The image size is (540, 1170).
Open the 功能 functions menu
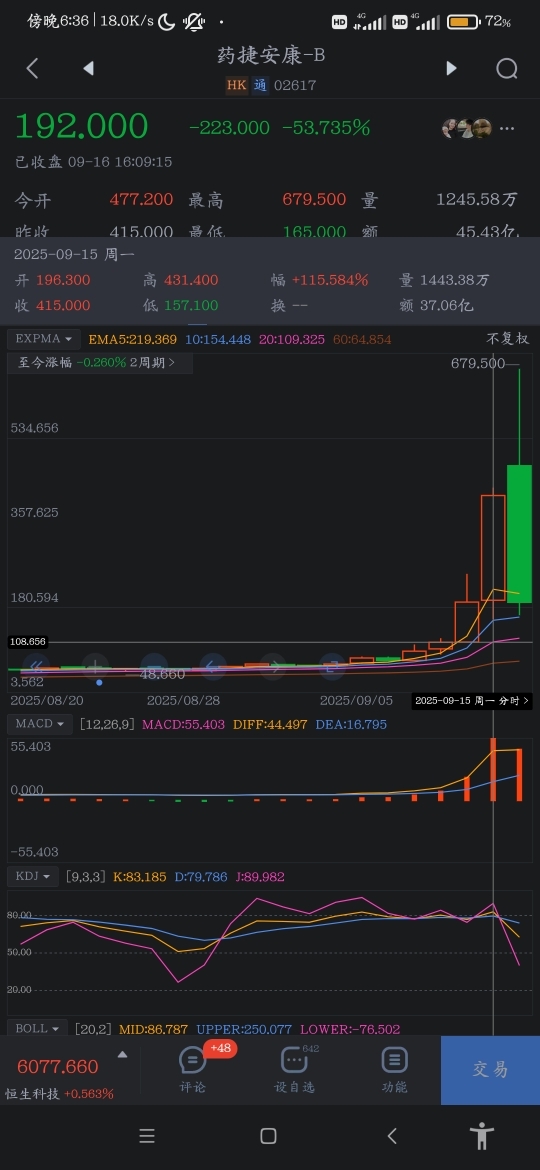click(x=395, y=1069)
